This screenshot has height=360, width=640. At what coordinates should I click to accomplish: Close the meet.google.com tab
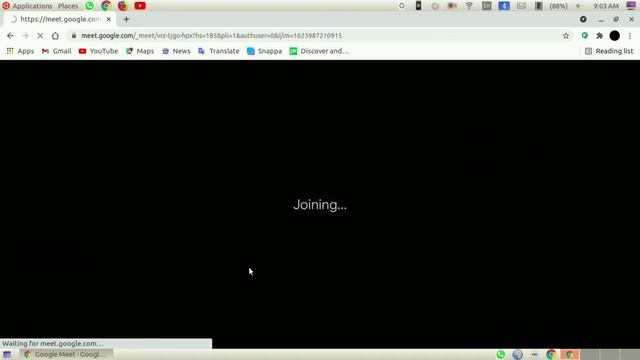109,19
